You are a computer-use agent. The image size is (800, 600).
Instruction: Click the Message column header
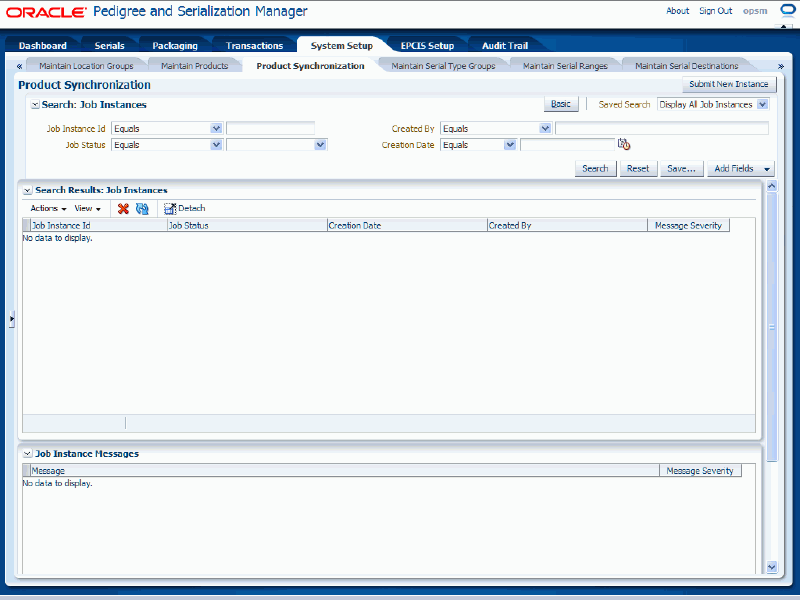point(345,471)
